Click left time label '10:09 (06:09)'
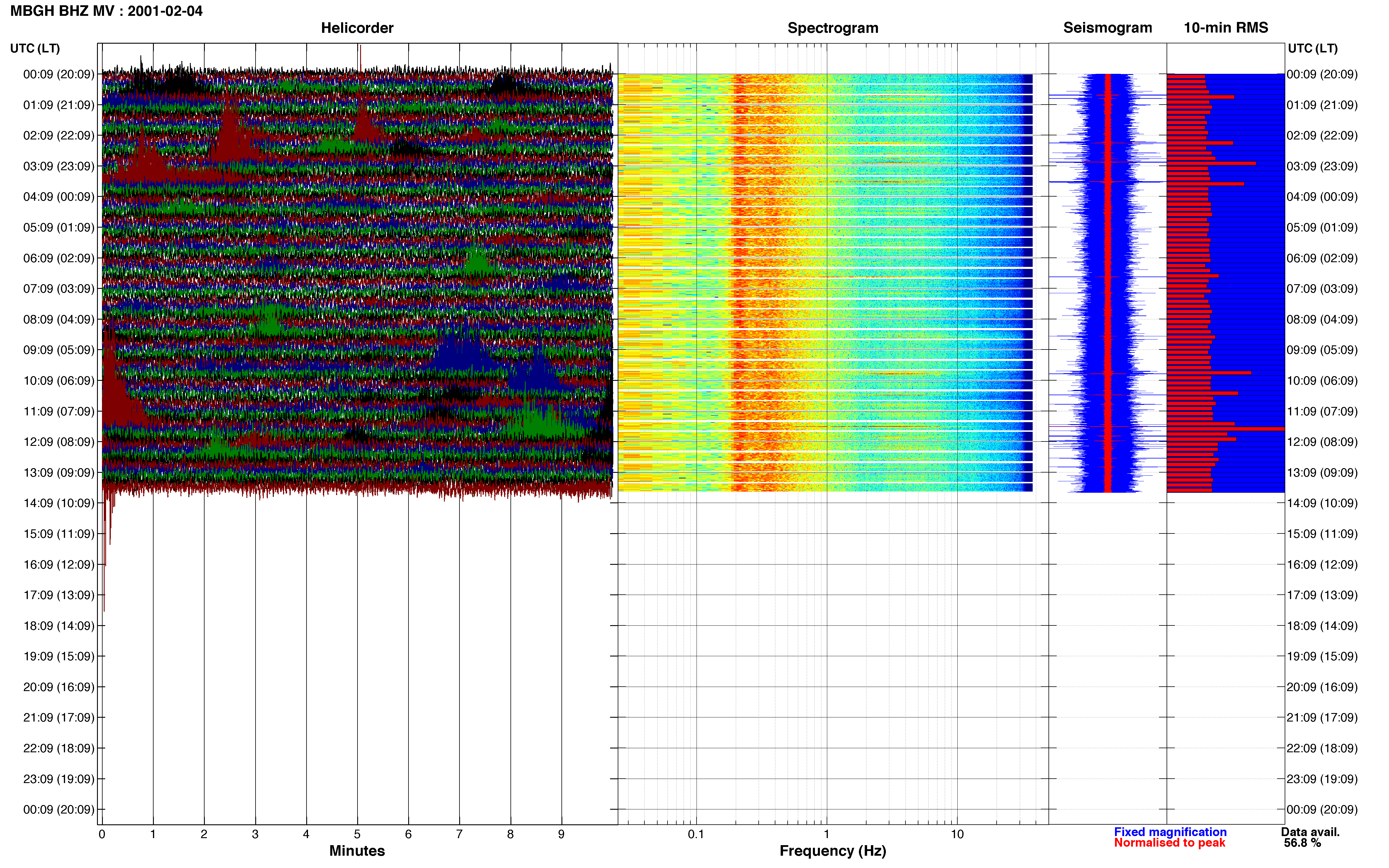 [x=59, y=381]
